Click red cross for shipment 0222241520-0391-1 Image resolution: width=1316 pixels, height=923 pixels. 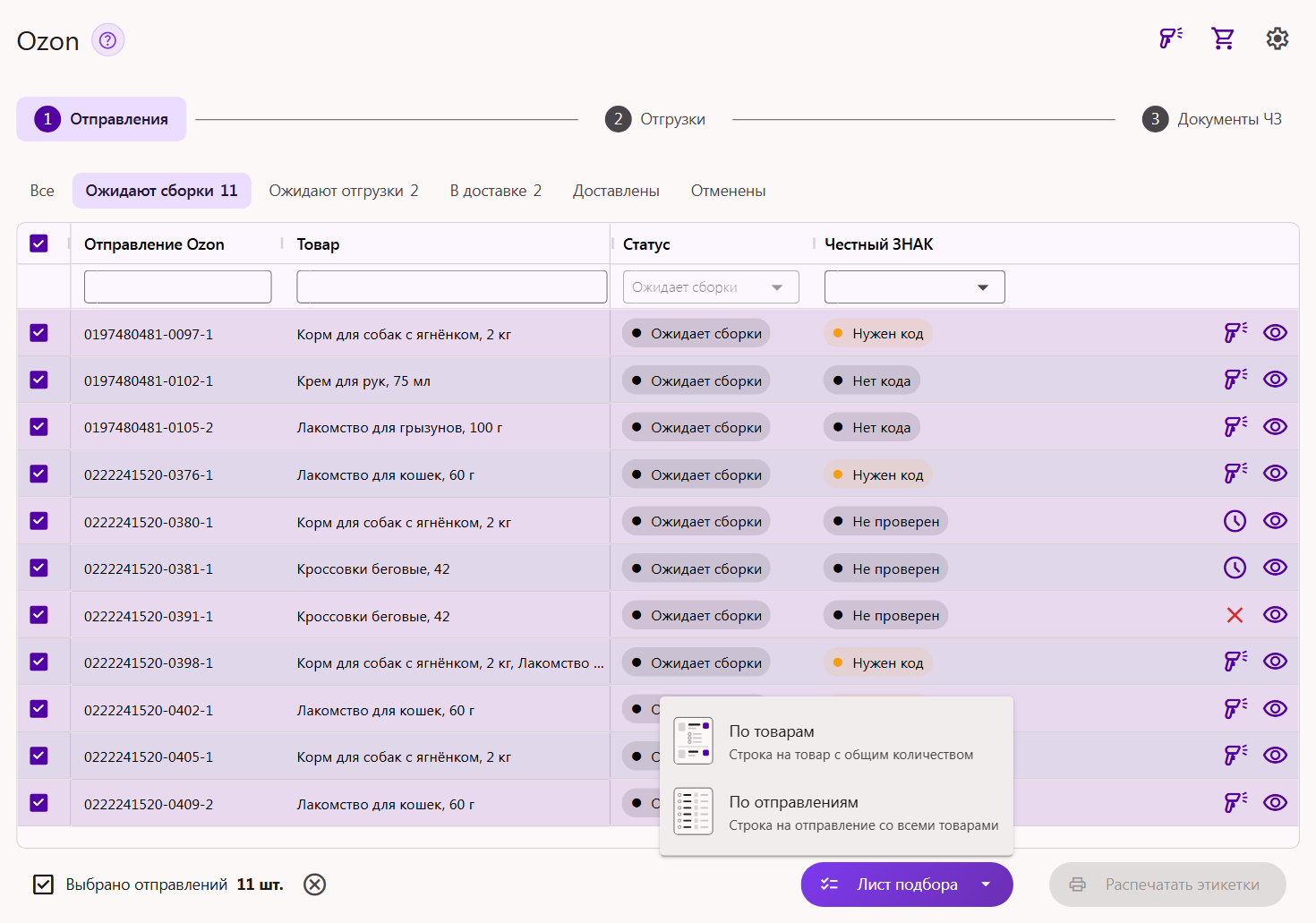1235,615
